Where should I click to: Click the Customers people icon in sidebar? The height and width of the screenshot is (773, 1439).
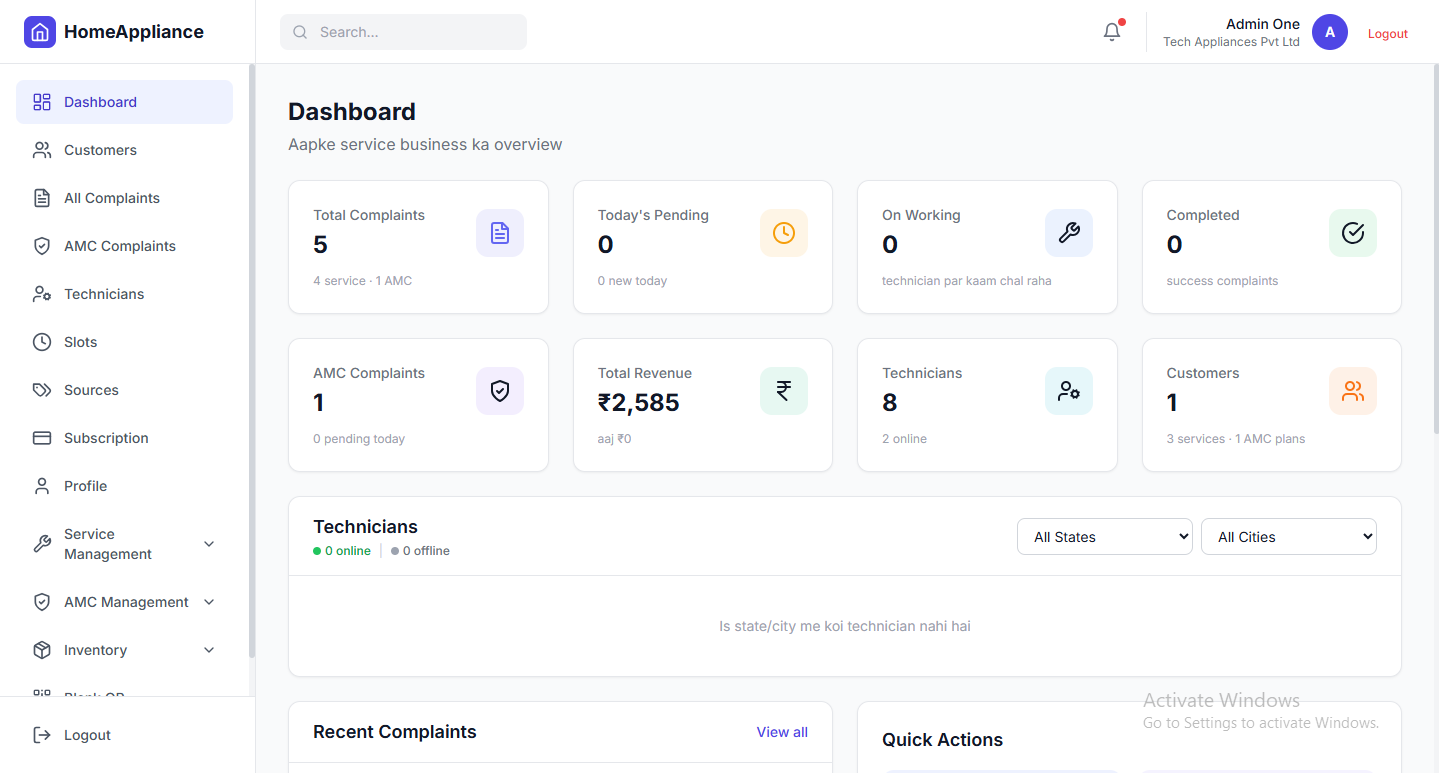[x=42, y=150]
